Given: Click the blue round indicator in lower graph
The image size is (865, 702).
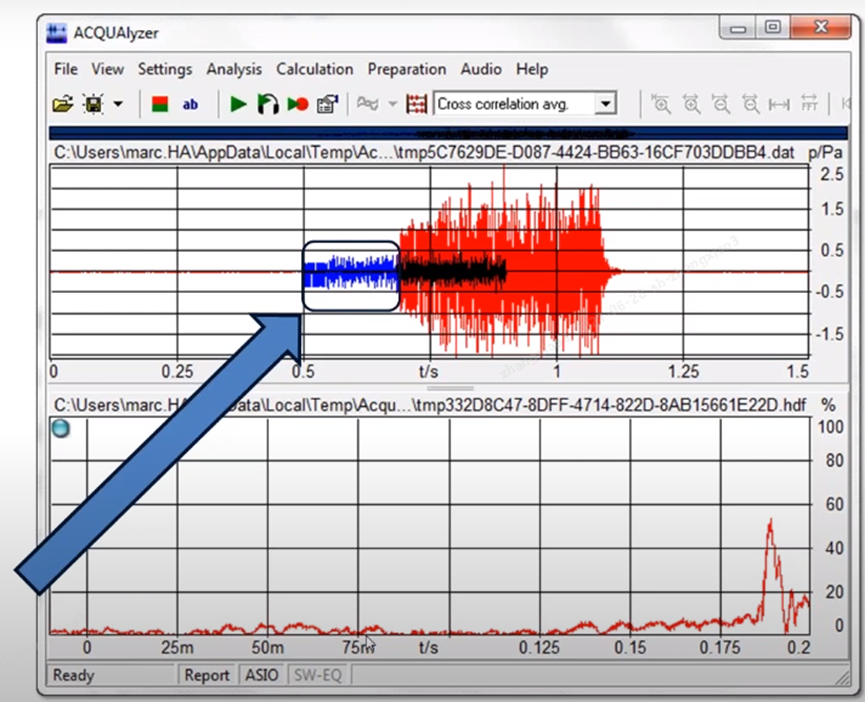Looking at the screenshot, I should [x=61, y=428].
